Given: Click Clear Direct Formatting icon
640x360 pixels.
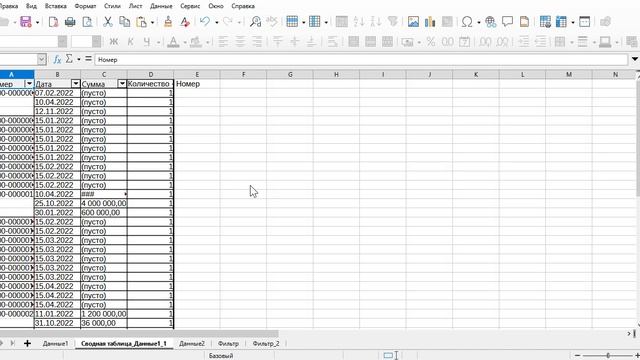Looking at the screenshot, I should click(185, 22).
